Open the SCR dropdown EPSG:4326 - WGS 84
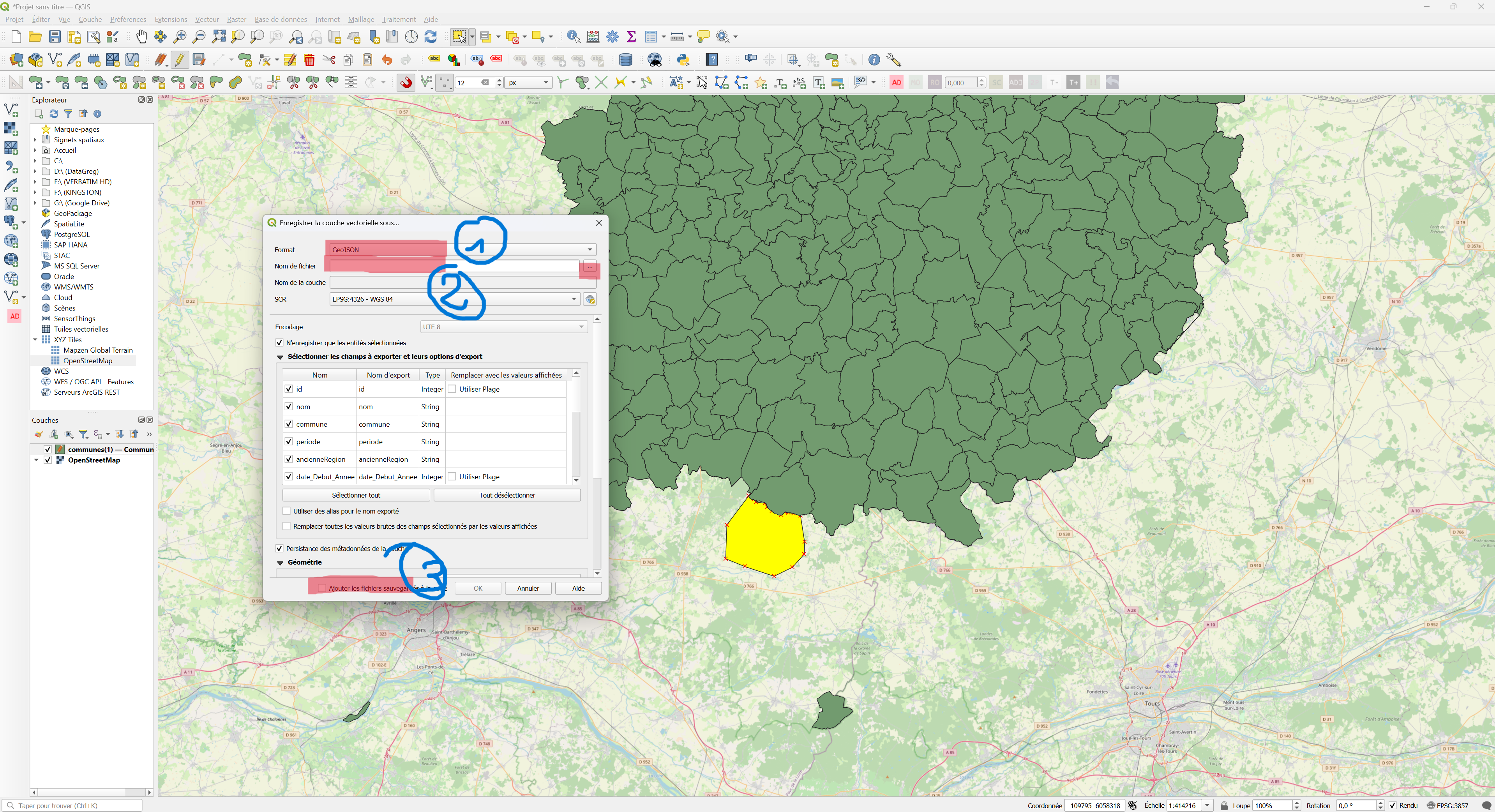This screenshot has width=1495, height=812. (454, 300)
